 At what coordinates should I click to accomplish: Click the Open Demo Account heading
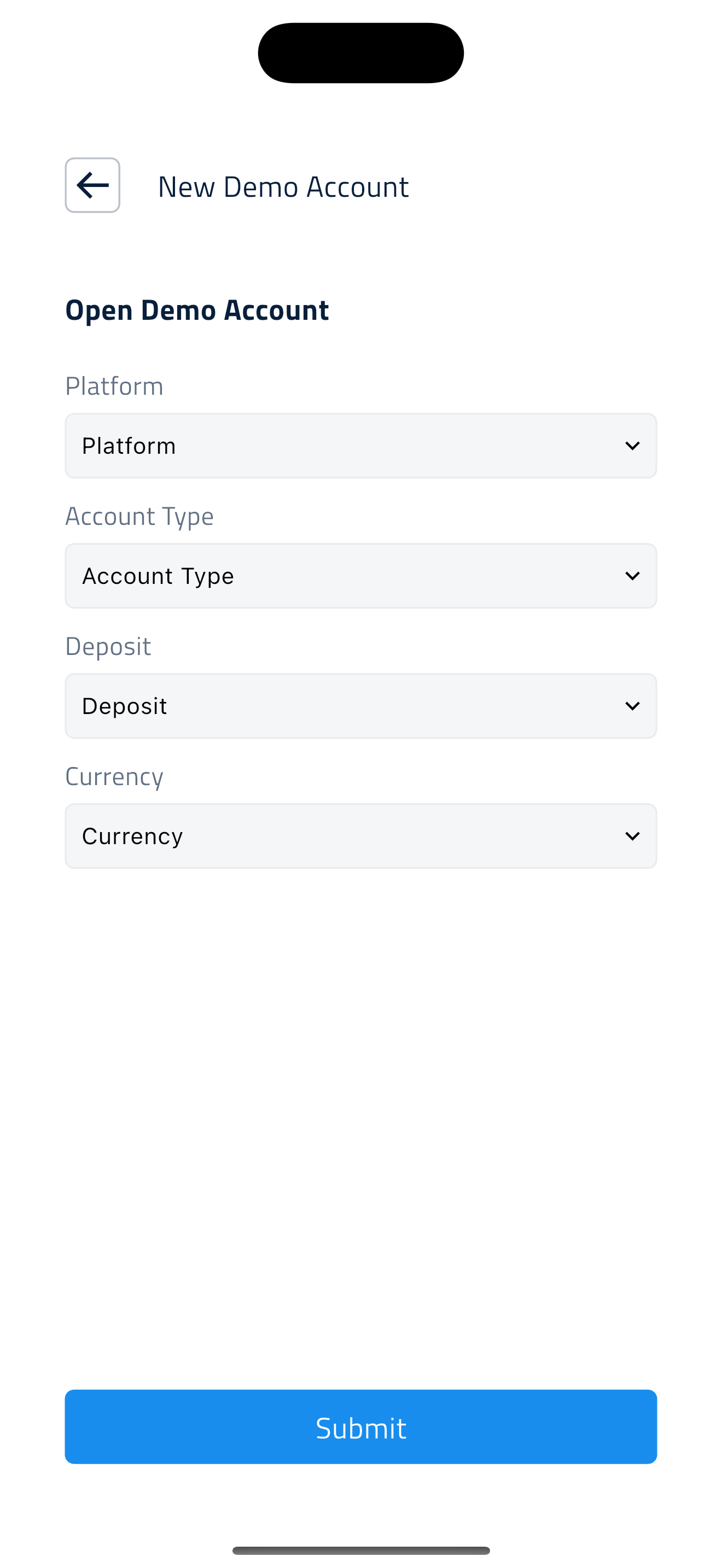[x=197, y=311]
